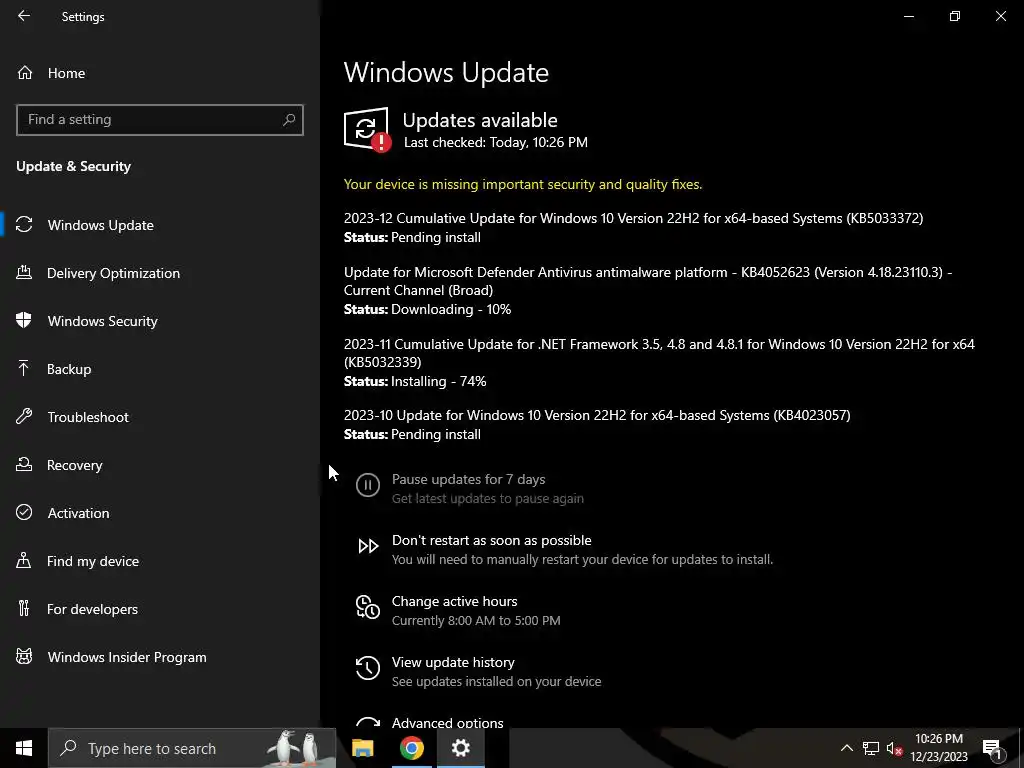Click Pause updates for 7 days
The image size is (1024, 768).
click(468, 479)
